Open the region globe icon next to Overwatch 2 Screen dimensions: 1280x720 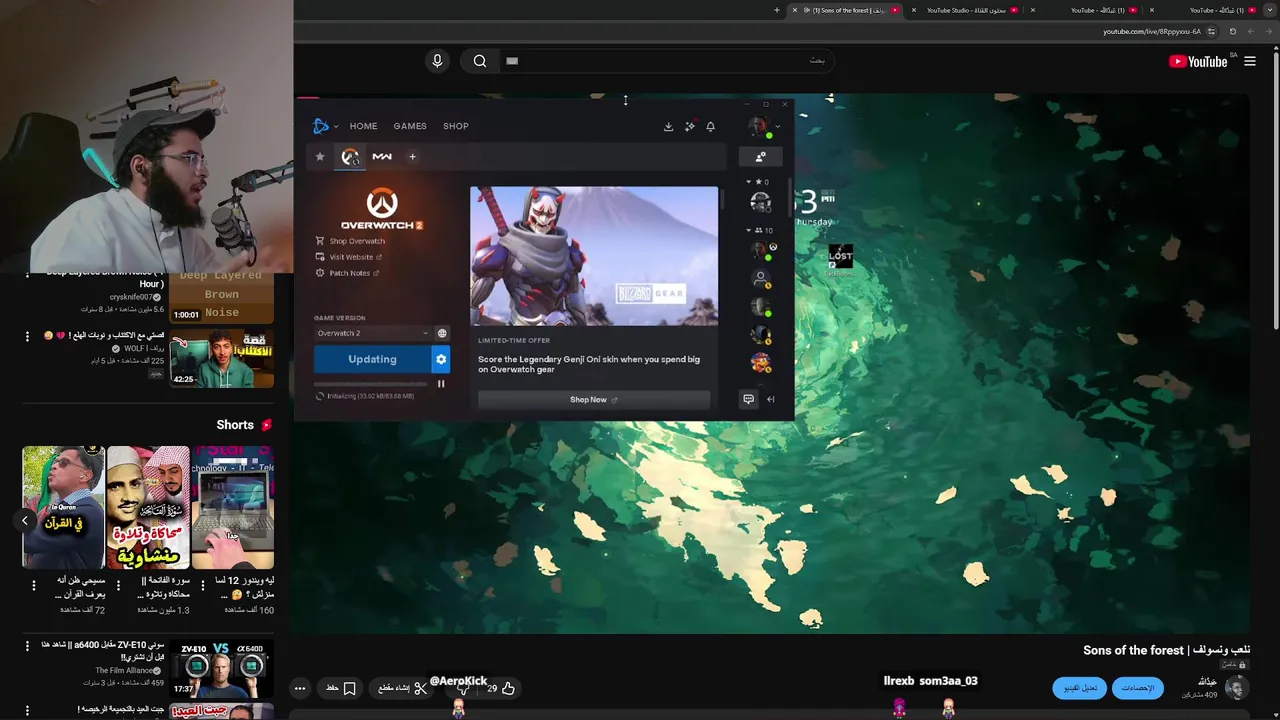point(442,333)
